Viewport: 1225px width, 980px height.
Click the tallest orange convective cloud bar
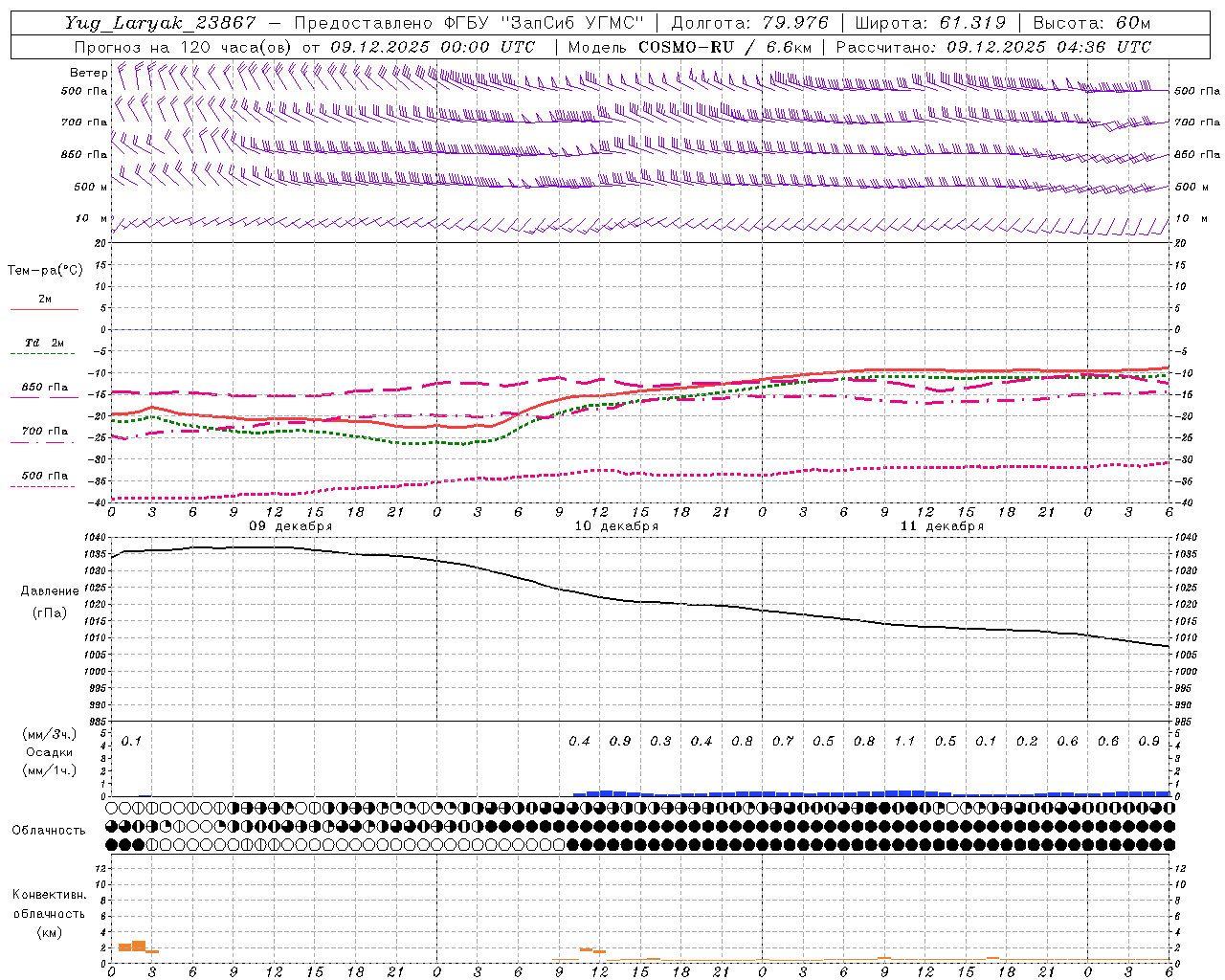click(x=139, y=946)
